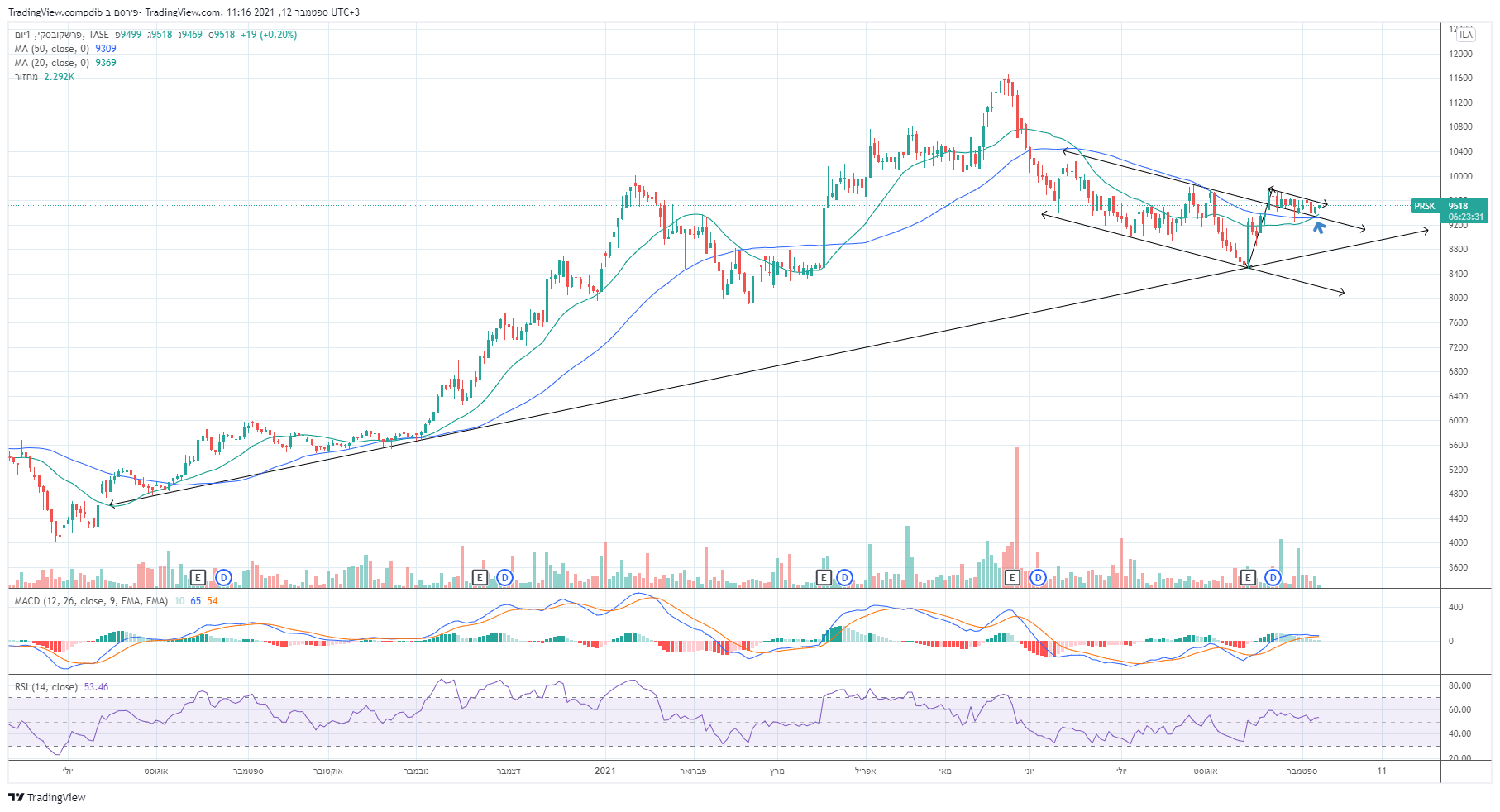Image resolution: width=1500 pixels, height=812 pixels.
Task: Click the MACD (12, 26, close, 9, EMA, EMA) legend
Action: pos(91,601)
